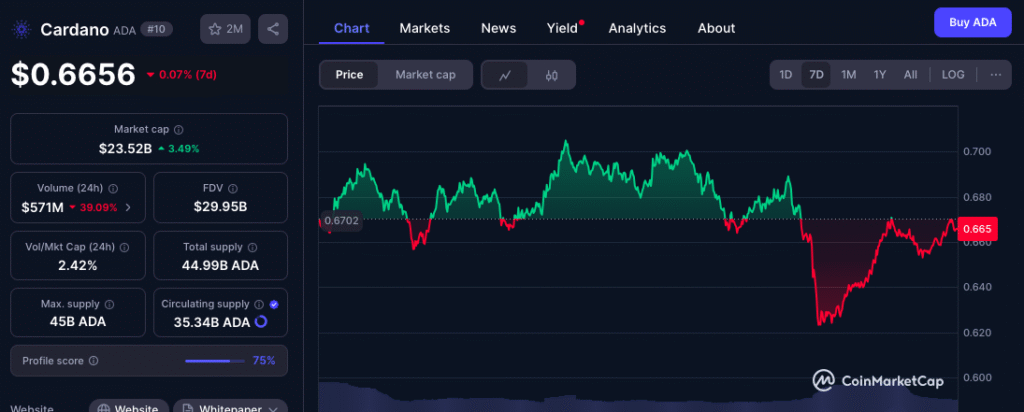
Task: Show Volume (24h) info icon
Action: (x=113, y=189)
